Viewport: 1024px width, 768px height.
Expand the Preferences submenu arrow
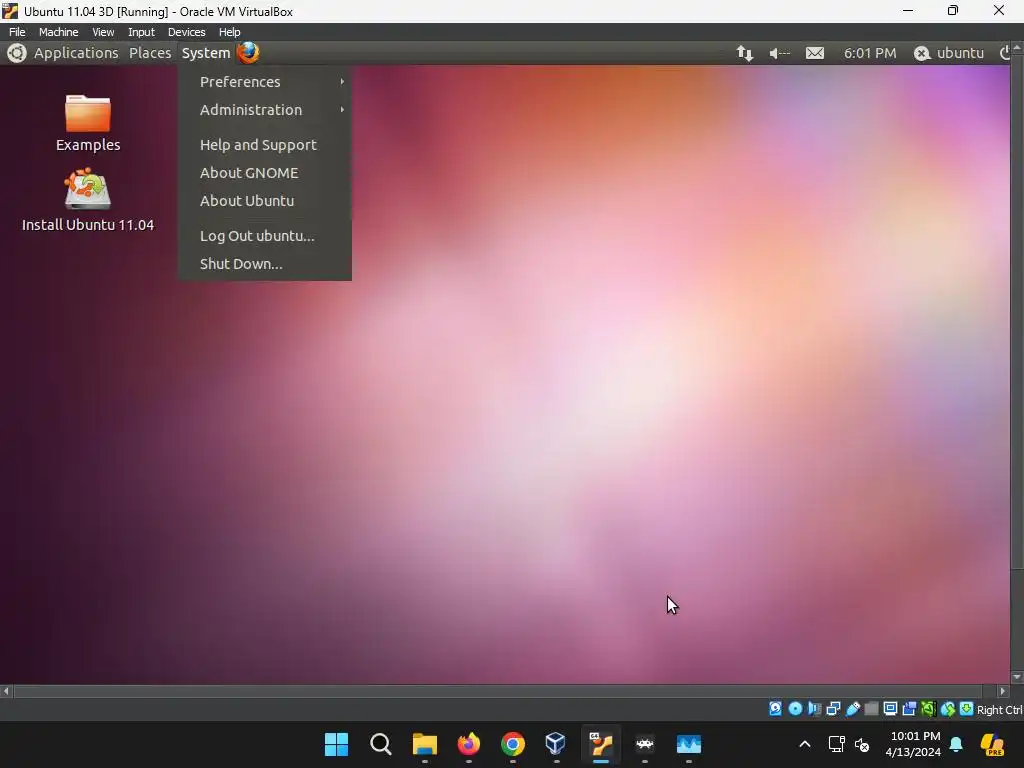pos(342,82)
